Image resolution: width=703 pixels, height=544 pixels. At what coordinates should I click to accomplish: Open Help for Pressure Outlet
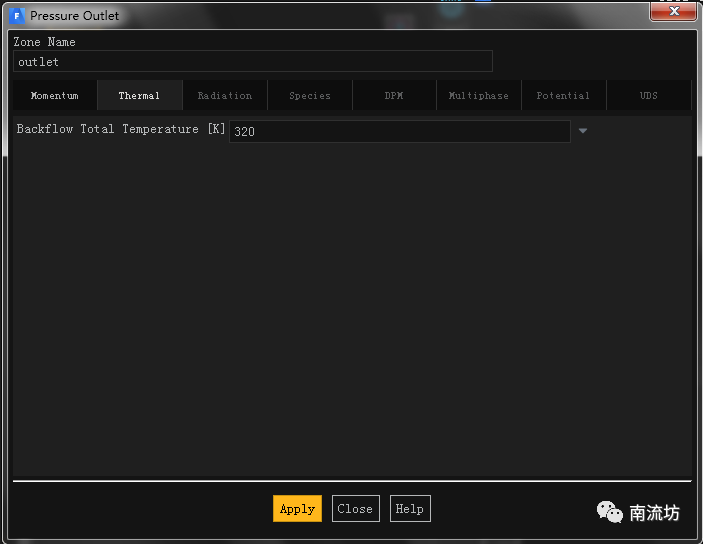[410, 509]
